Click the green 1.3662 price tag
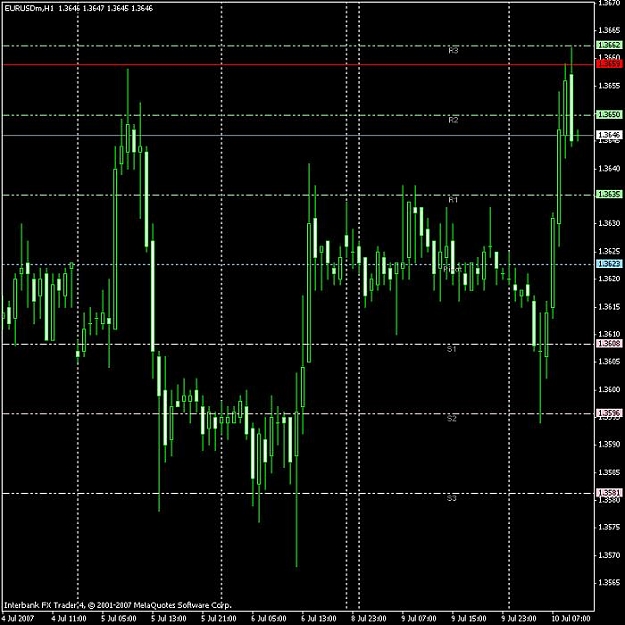Viewport: 625px width, 625px height. click(609, 45)
